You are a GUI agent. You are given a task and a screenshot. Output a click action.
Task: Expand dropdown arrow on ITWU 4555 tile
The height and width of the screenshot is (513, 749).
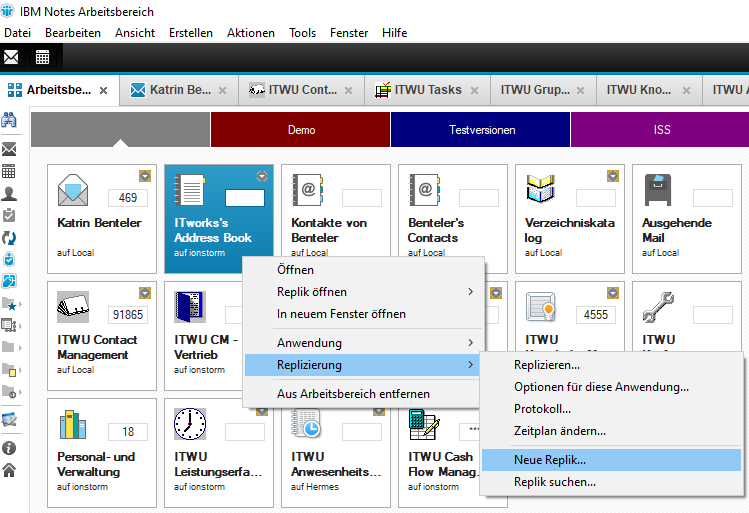613,293
